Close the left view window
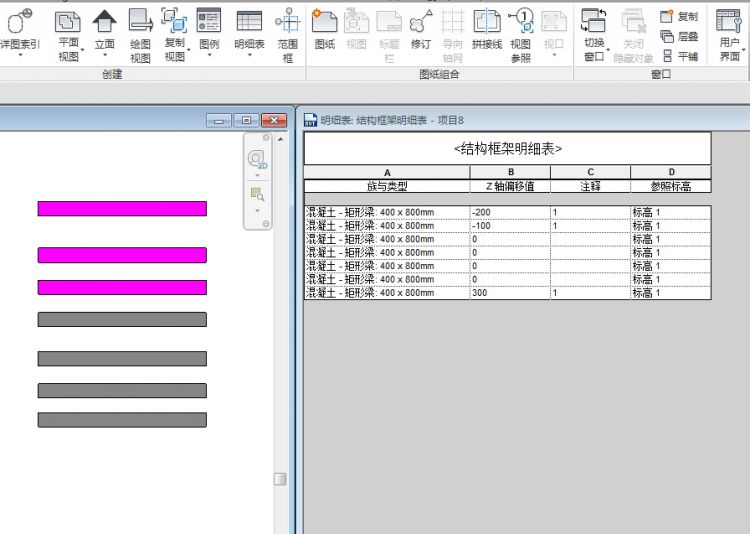750x534 pixels. [x=274, y=120]
